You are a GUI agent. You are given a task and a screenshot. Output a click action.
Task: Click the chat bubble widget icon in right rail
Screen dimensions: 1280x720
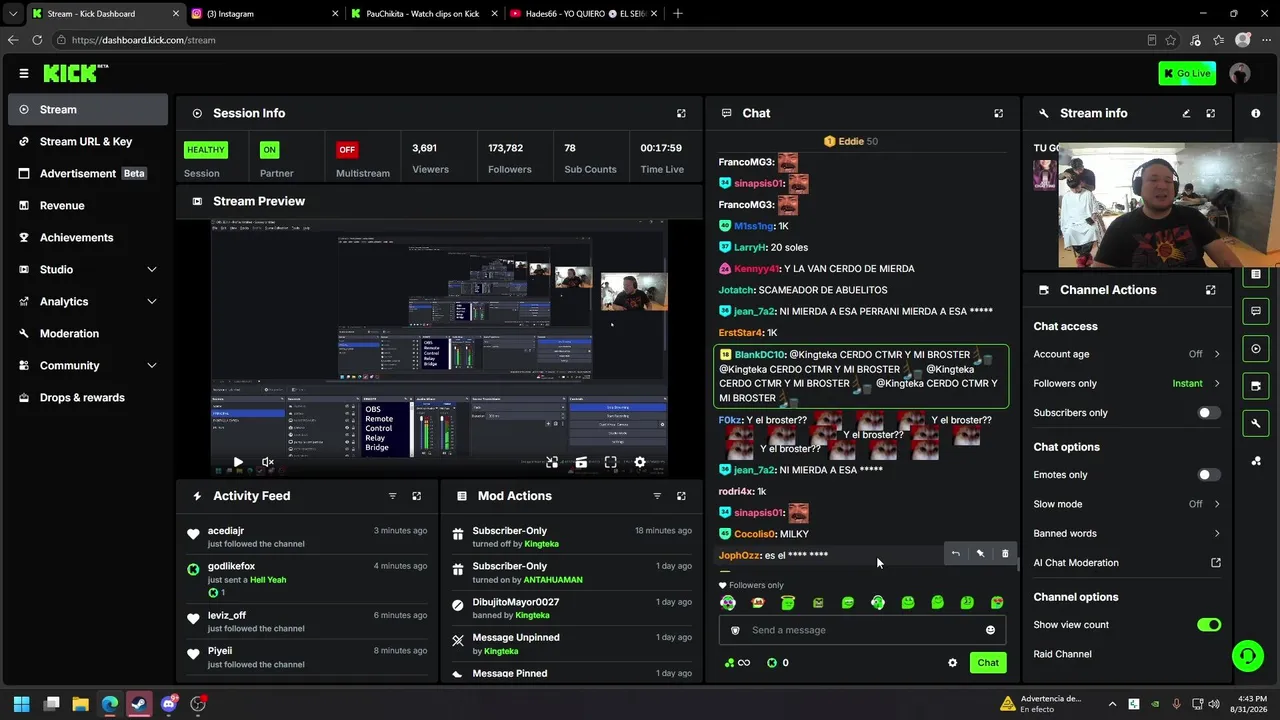pos(1256,312)
